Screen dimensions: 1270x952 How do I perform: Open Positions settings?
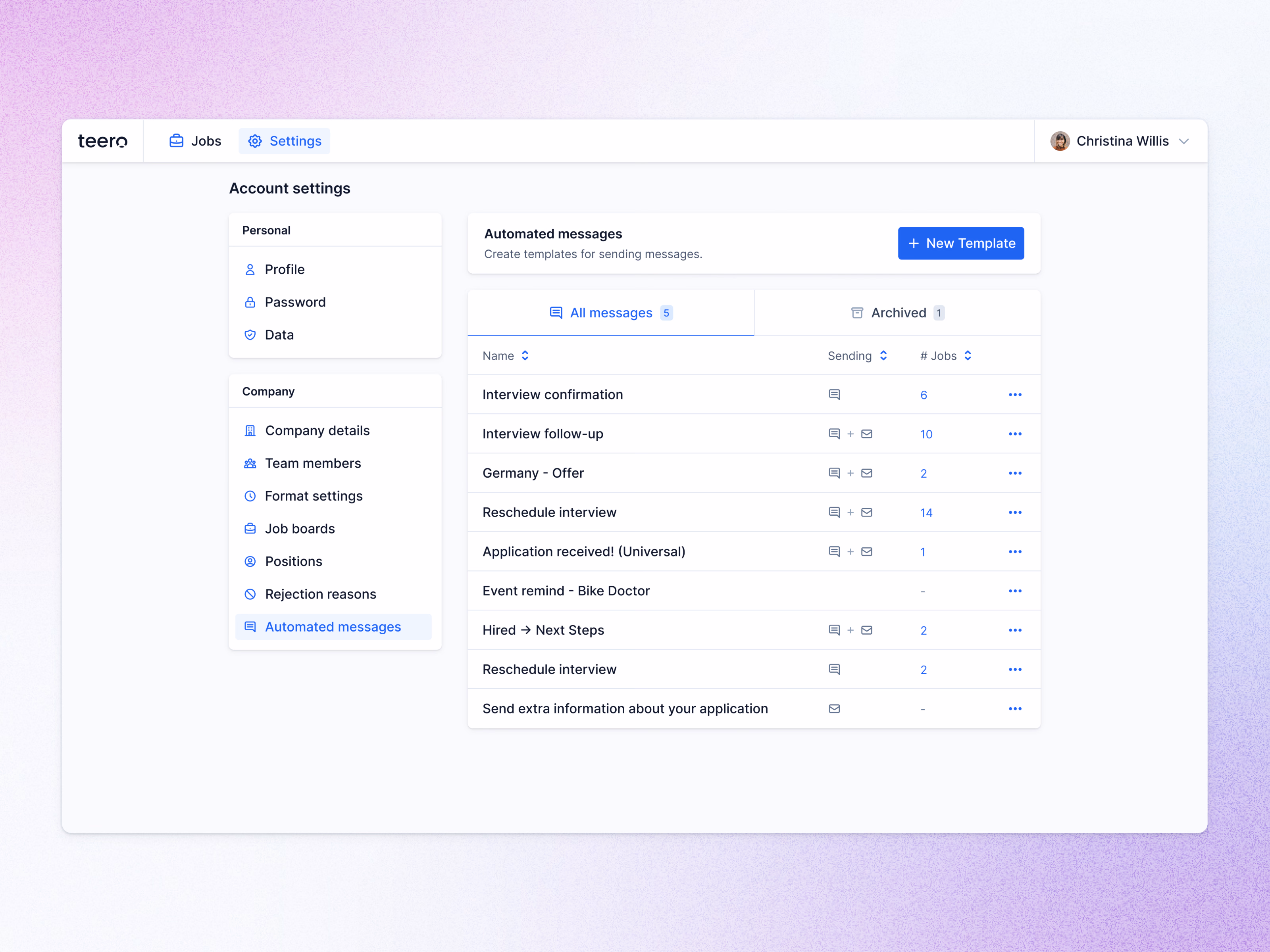click(334, 562)
